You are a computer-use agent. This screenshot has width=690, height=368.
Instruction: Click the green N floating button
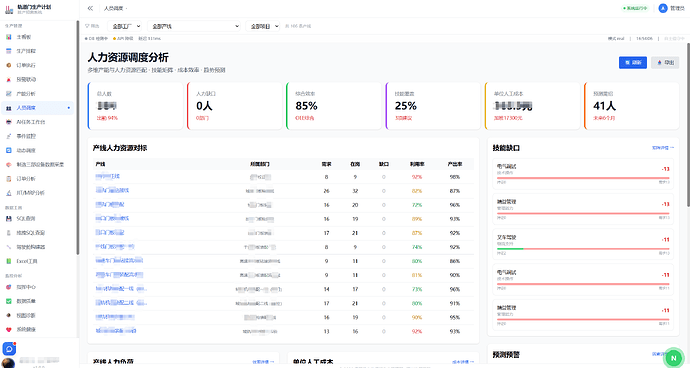coord(673,358)
